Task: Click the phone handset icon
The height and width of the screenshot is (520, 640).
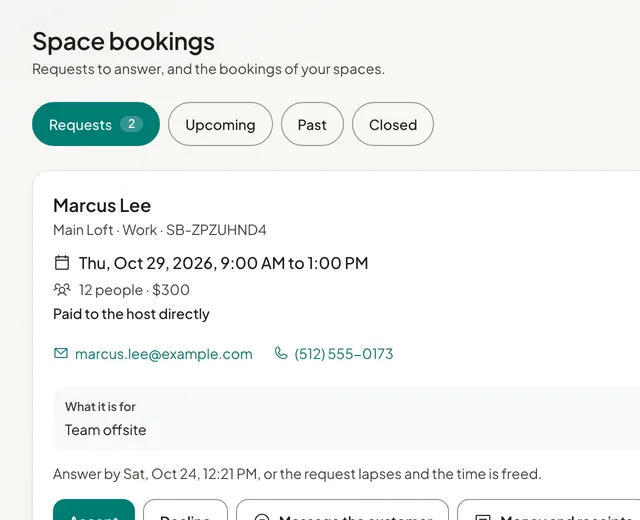Action: (281, 353)
